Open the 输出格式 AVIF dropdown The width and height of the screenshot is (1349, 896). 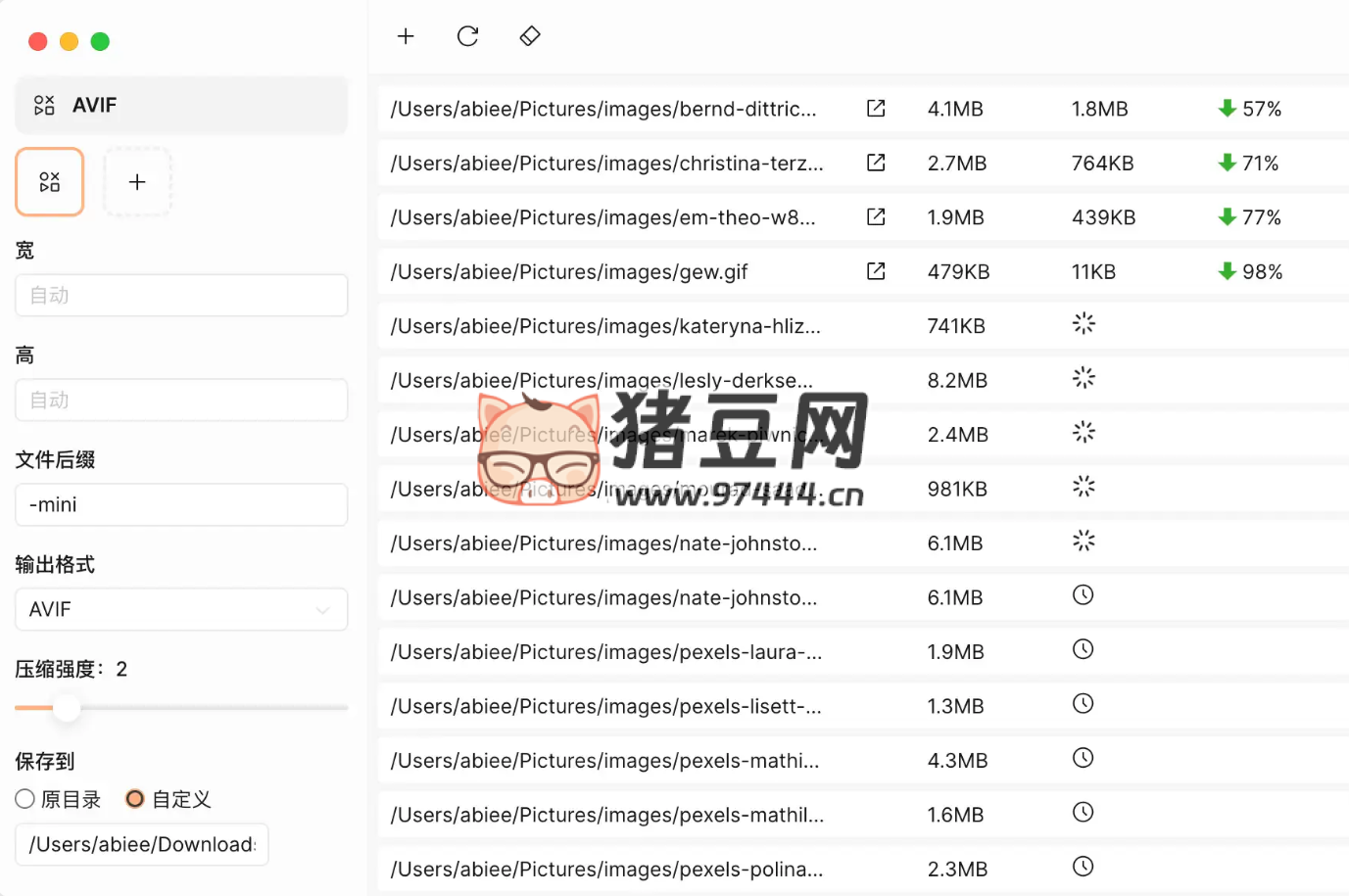click(x=181, y=609)
